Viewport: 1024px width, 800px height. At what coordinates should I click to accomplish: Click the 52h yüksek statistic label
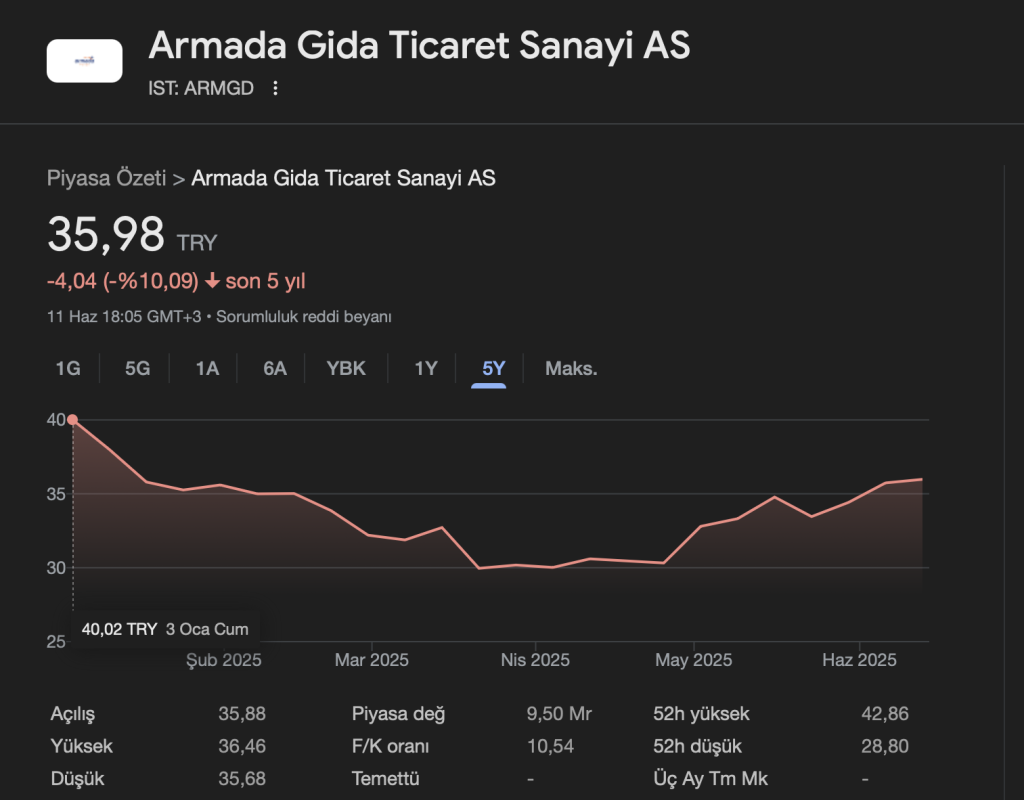pyautogui.click(x=701, y=714)
